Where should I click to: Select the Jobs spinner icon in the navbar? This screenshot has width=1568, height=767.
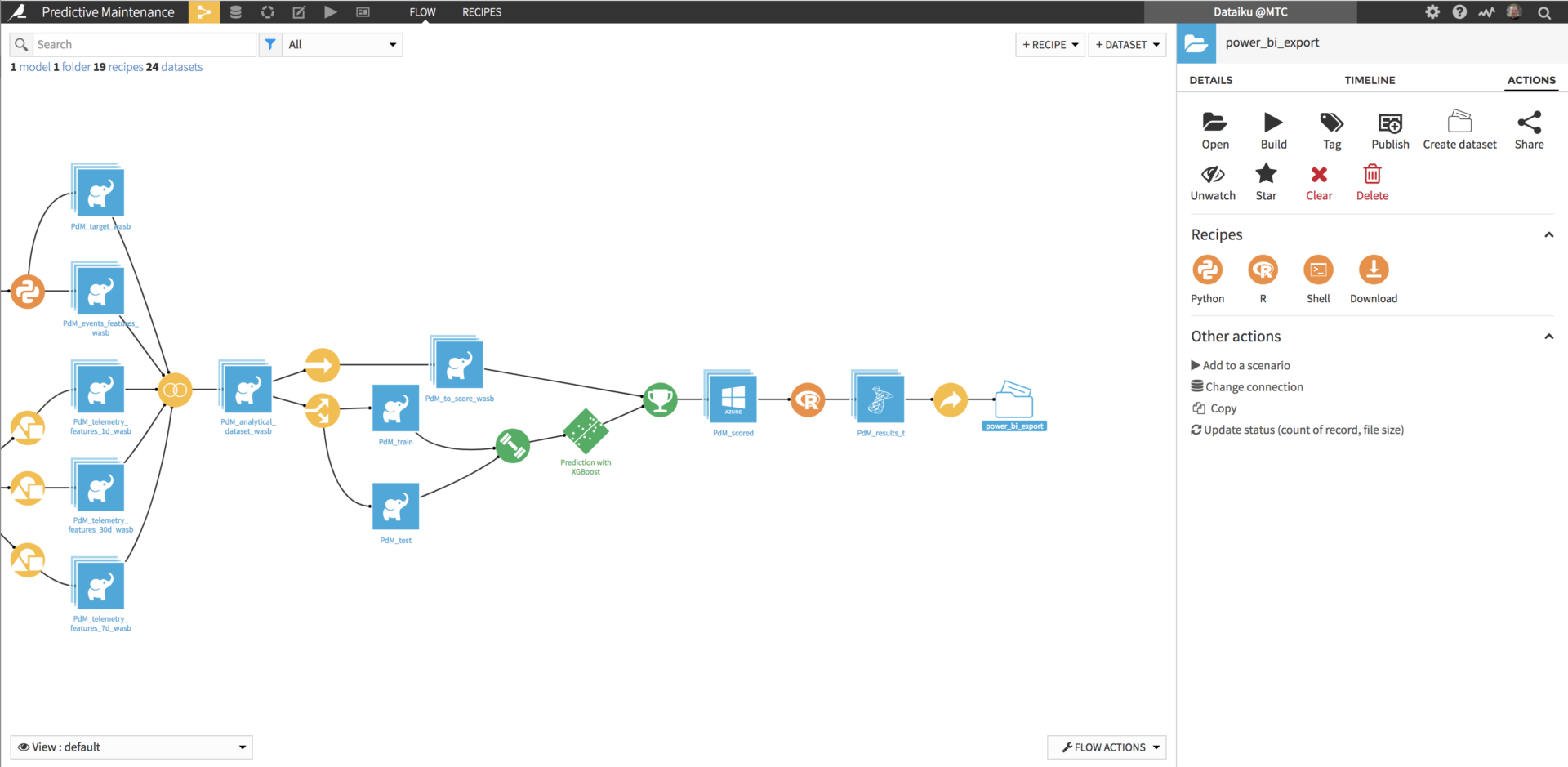(267, 12)
